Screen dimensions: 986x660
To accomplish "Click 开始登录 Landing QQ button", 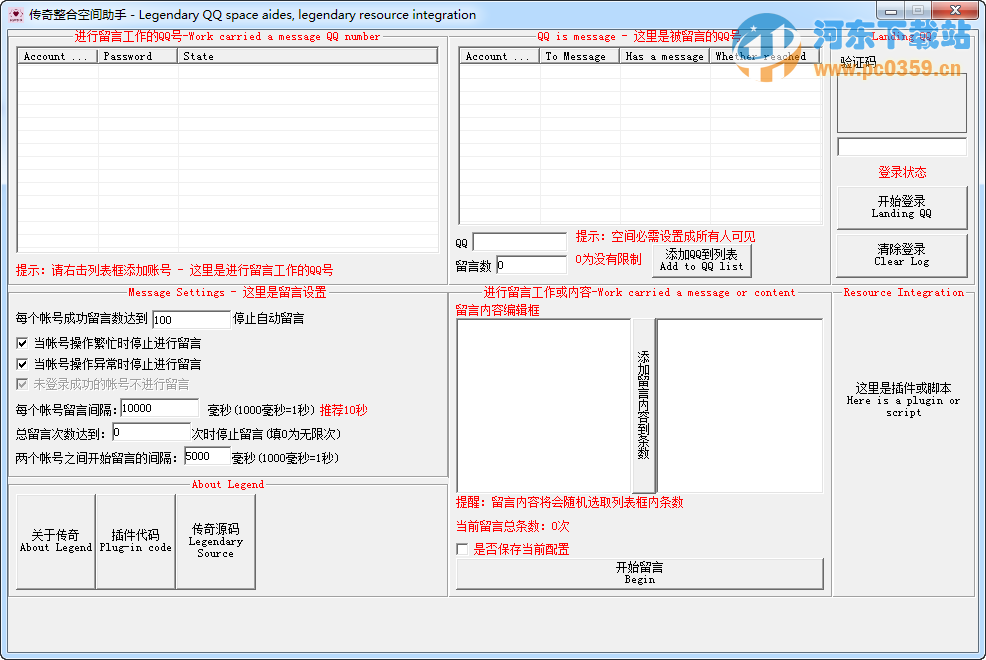I will [x=902, y=207].
